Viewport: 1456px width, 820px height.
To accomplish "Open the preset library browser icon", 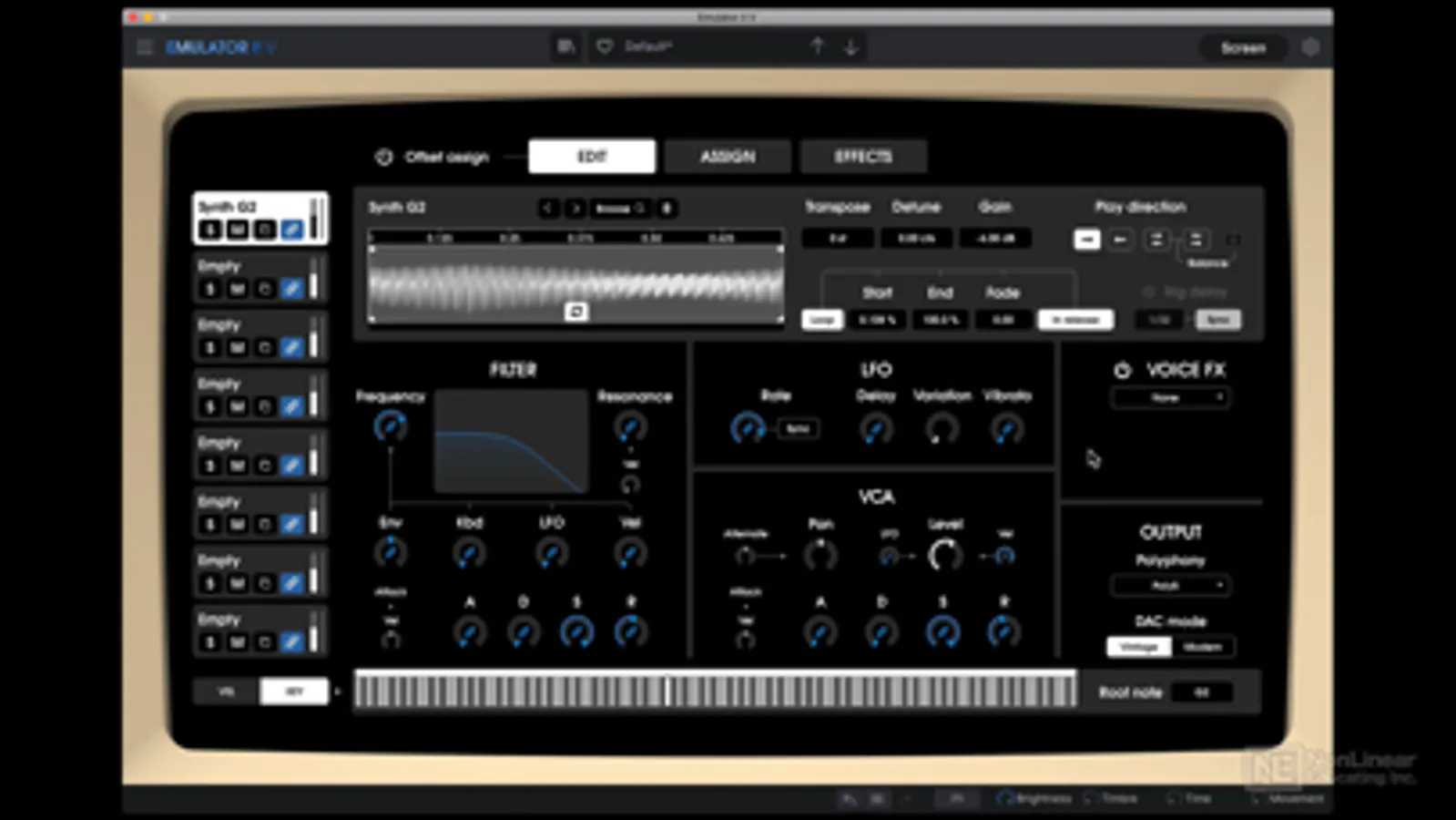I will (x=566, y=46).
